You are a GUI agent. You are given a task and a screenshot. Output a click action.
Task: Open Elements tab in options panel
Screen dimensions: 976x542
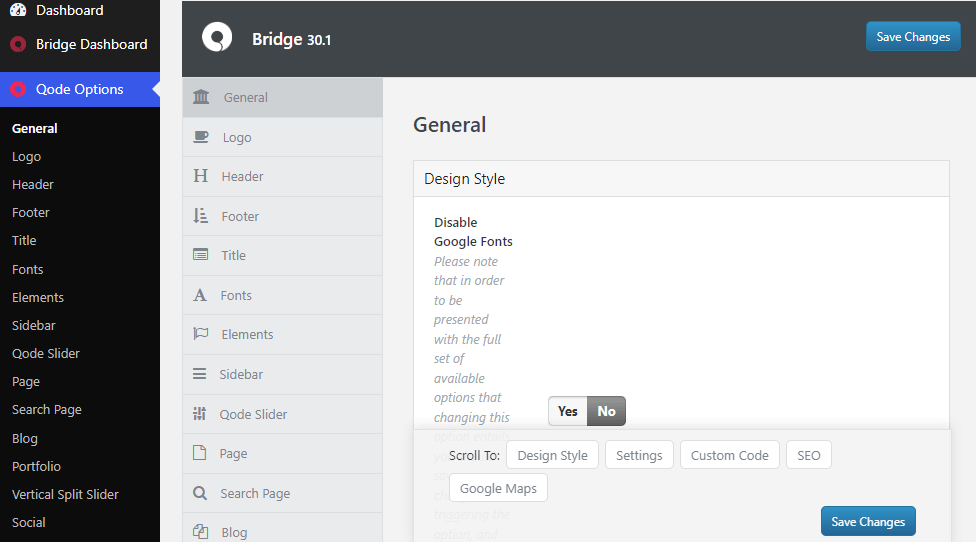pyautogui.click(x=283, y=335)
